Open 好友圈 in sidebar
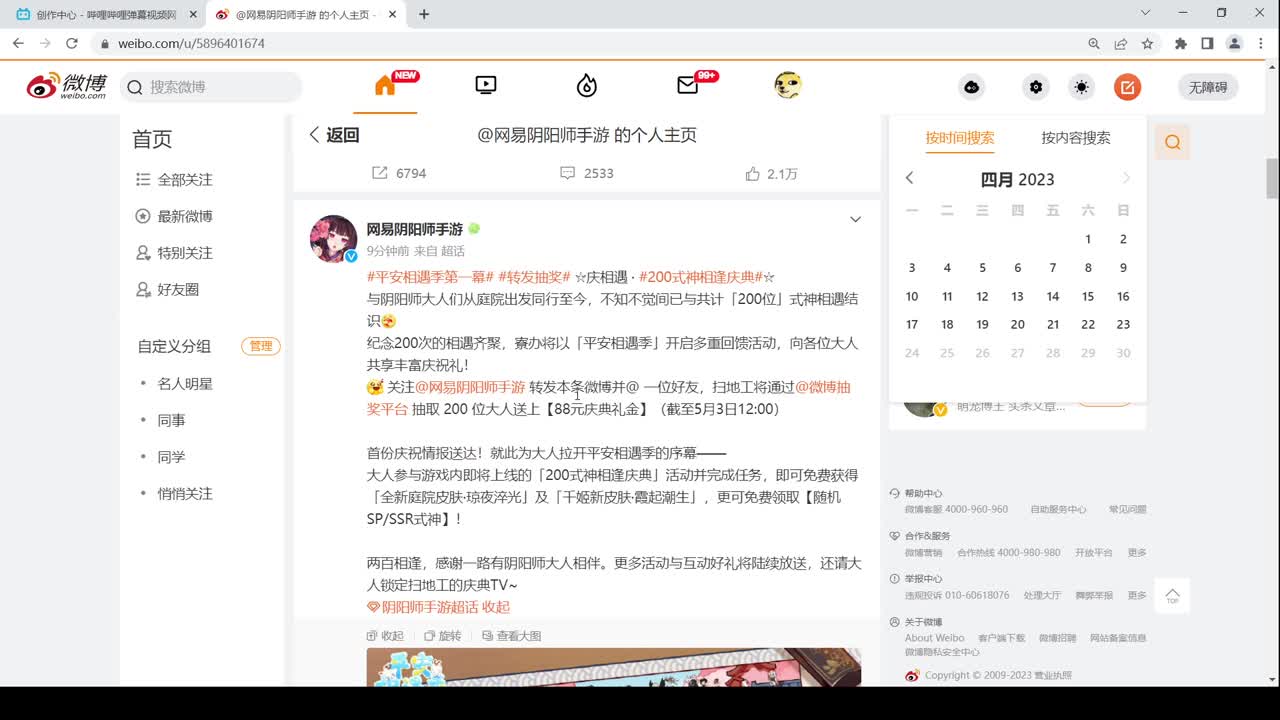Image resolution: width=1280 pixels, height=720 pixels. coord(167,289)
